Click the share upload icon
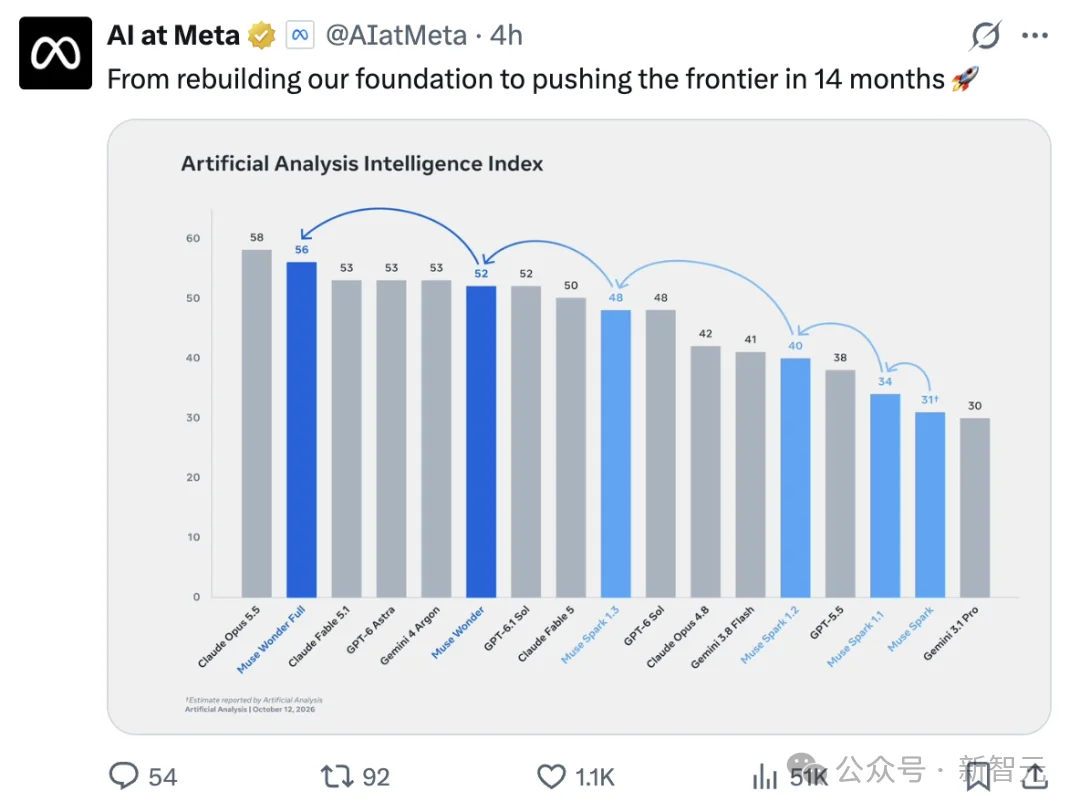This screenshot has height=812, width=1080. click(x=1035, y=776)
